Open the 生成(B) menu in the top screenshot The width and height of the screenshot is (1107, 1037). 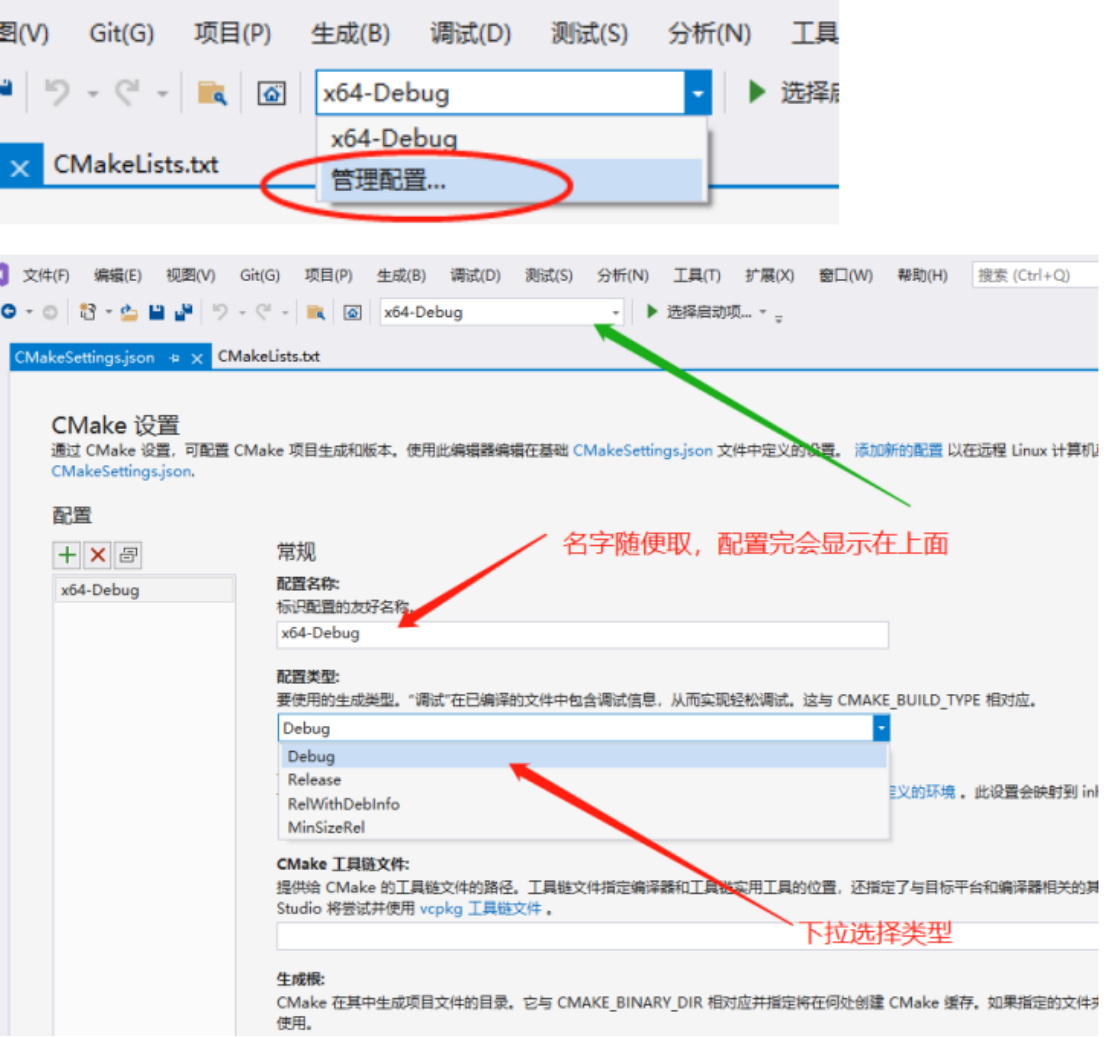point(350,33)
